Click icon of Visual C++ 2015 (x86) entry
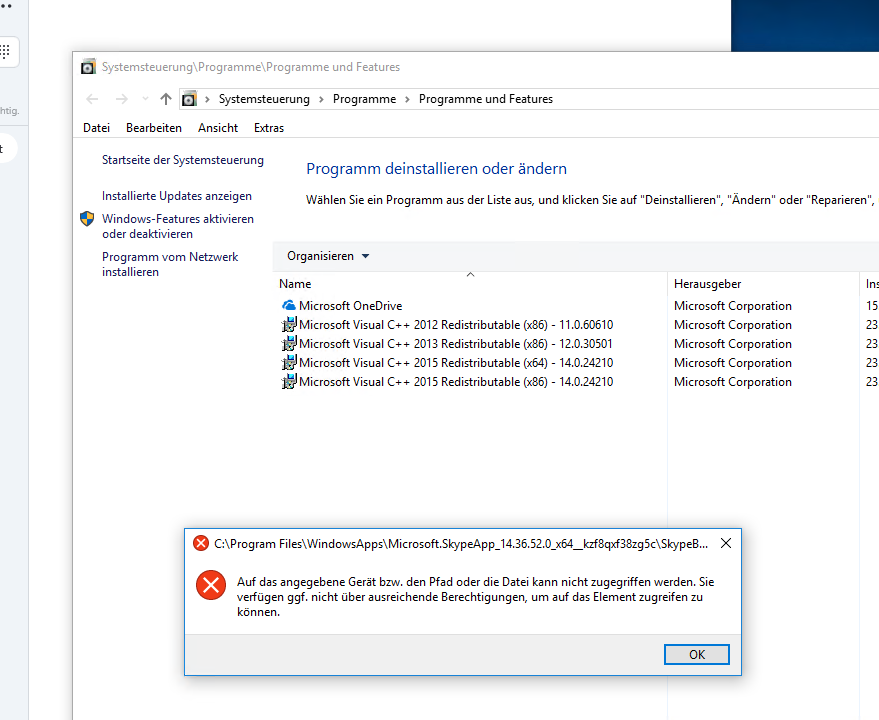 289,382
